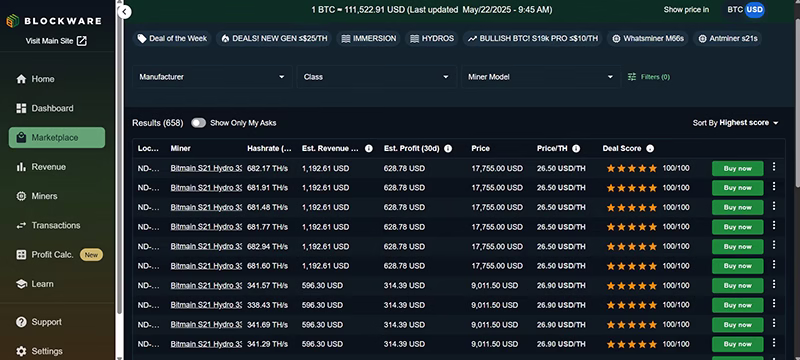Open the miner link in the 341.57 TH/s row
This screenshot has width=800, height=360.
pyautogui.click(x=206, y=286)
